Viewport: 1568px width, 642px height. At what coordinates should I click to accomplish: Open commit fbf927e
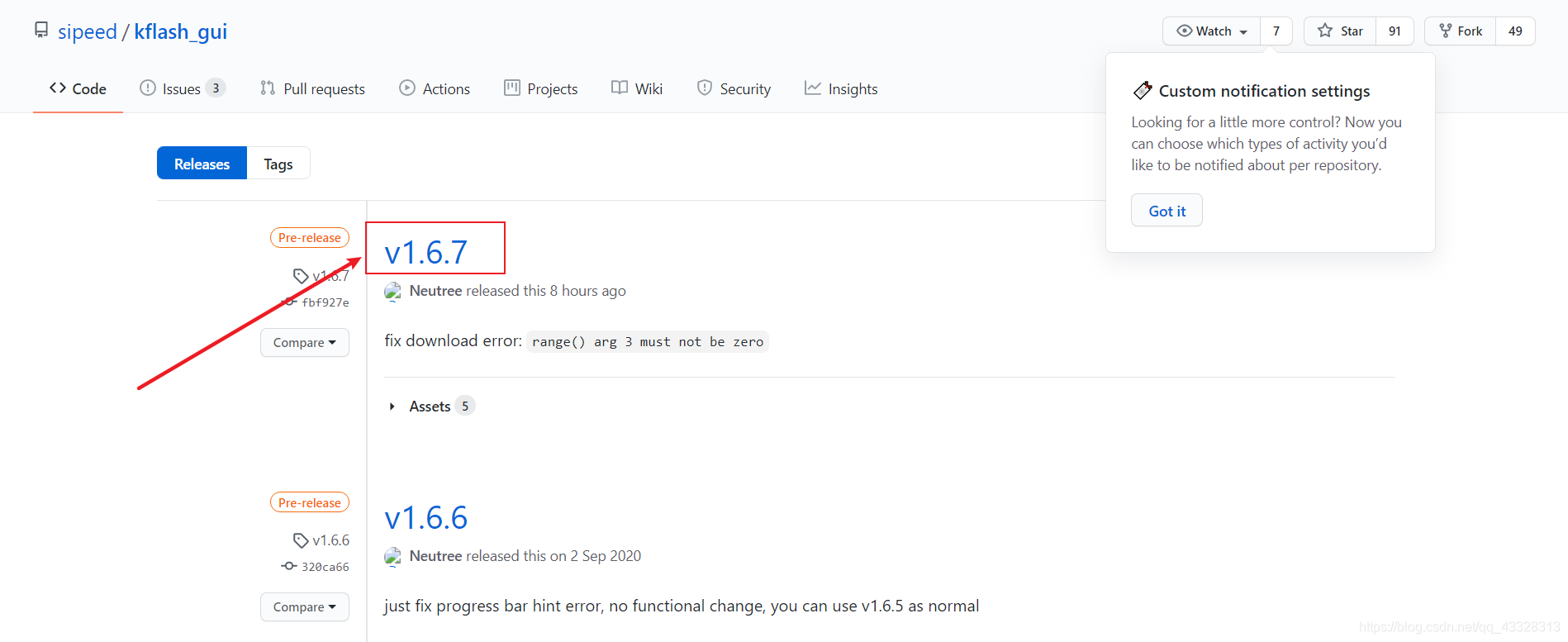click(x=325, y=302)
